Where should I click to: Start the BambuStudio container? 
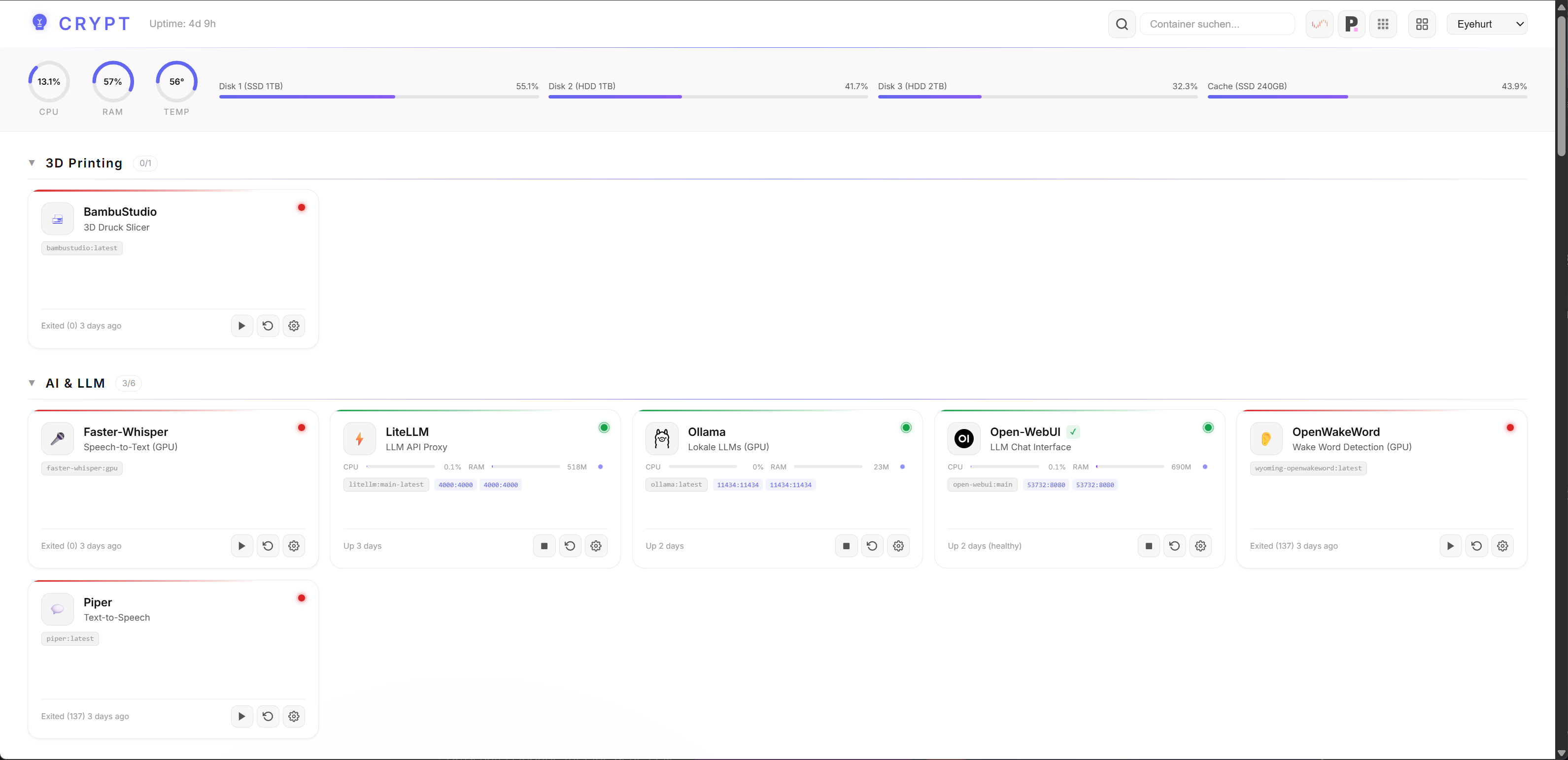pyautogui.click(x=241, y=326)
